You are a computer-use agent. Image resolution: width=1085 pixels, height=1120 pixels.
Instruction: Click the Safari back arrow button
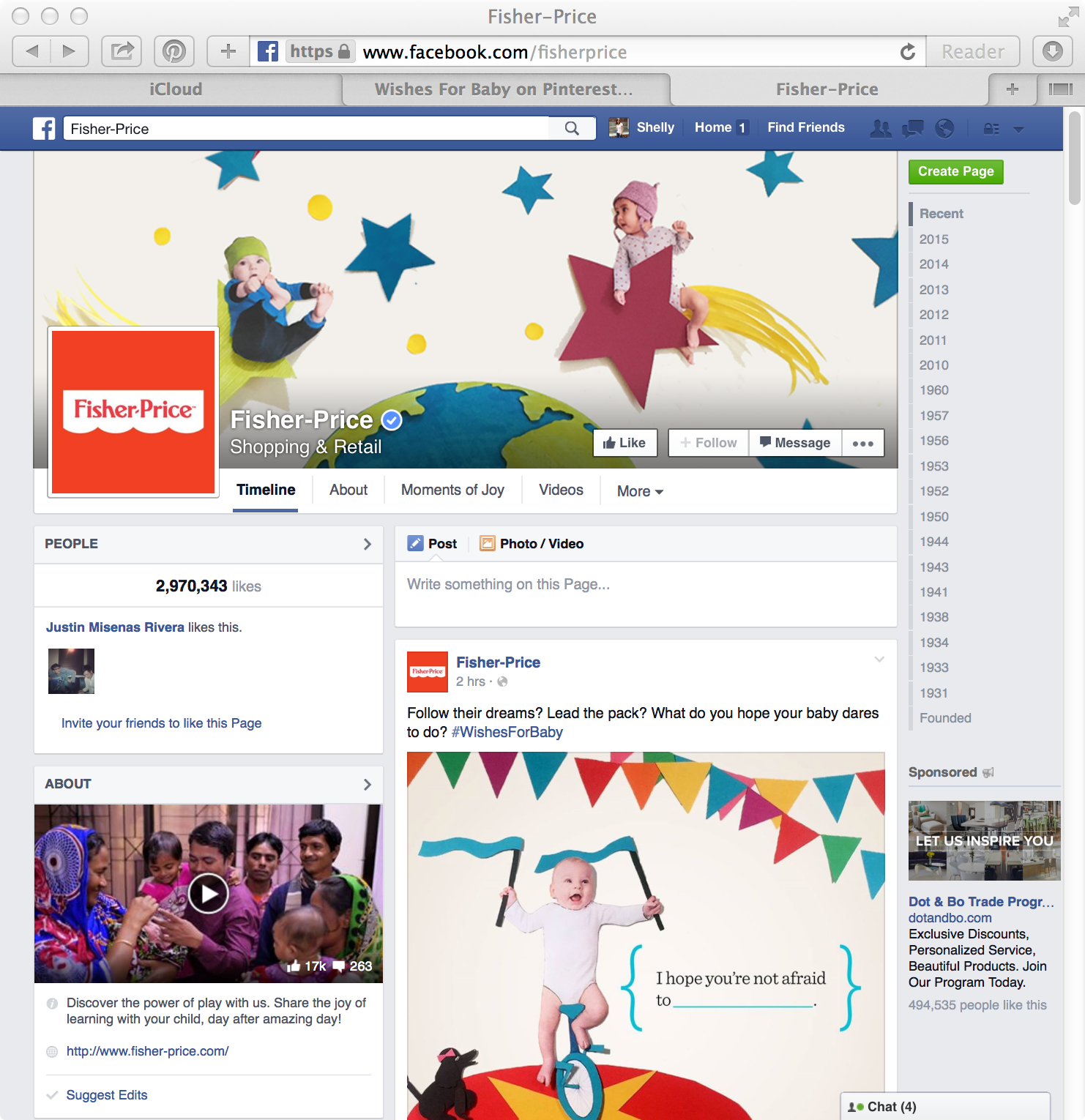coord(31,51)
